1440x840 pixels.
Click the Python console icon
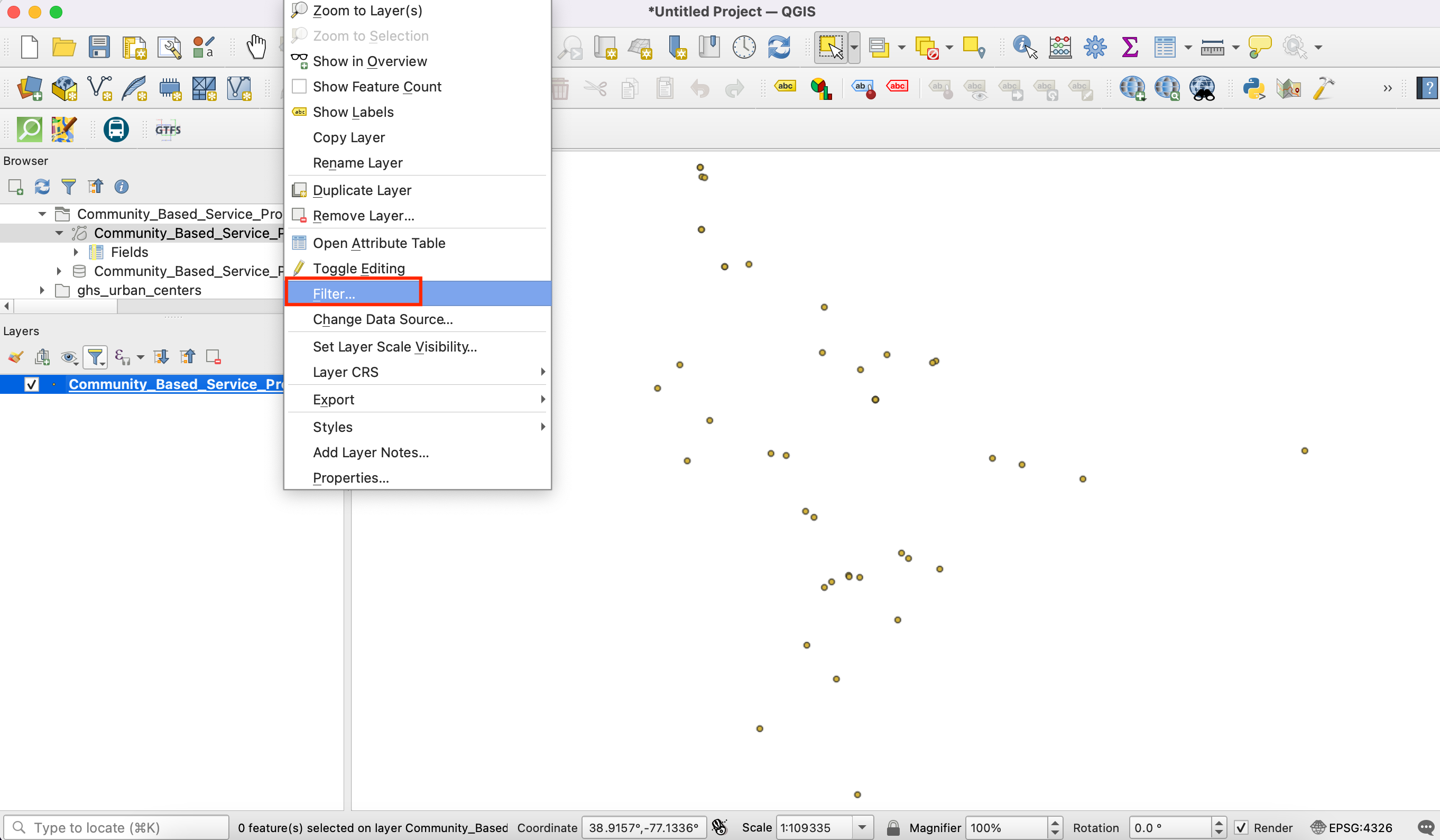coord(1253,89)
